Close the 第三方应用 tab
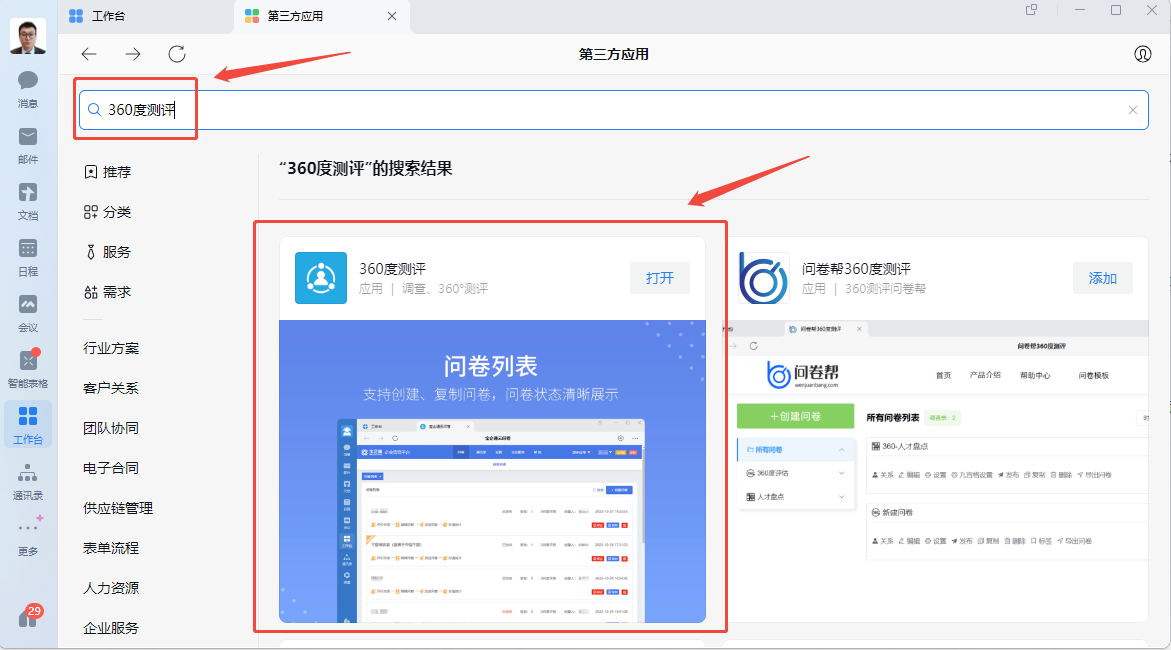Viewport: 1171px width, 650px height. (x=391, y=16)
